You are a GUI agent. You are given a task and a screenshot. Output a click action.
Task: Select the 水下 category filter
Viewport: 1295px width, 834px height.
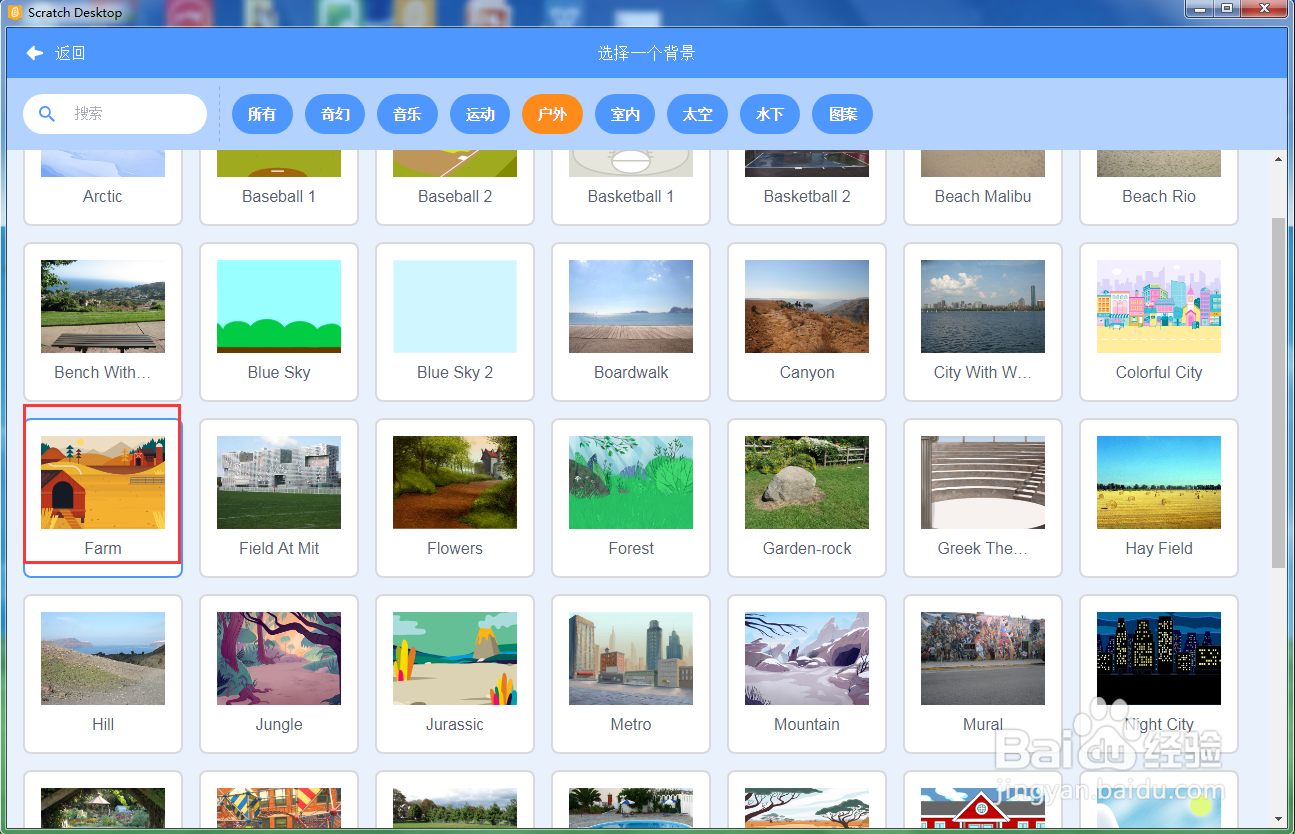tap(770, 114)
